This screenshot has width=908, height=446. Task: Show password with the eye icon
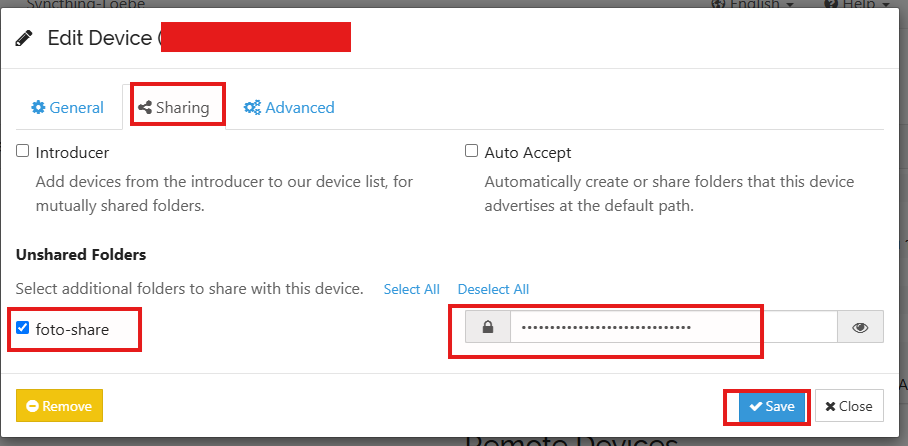(x=860, y=327)
